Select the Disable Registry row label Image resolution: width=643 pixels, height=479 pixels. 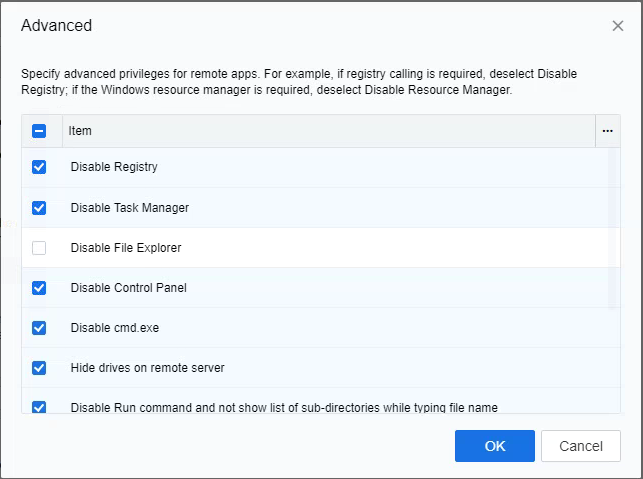point(114,167)
